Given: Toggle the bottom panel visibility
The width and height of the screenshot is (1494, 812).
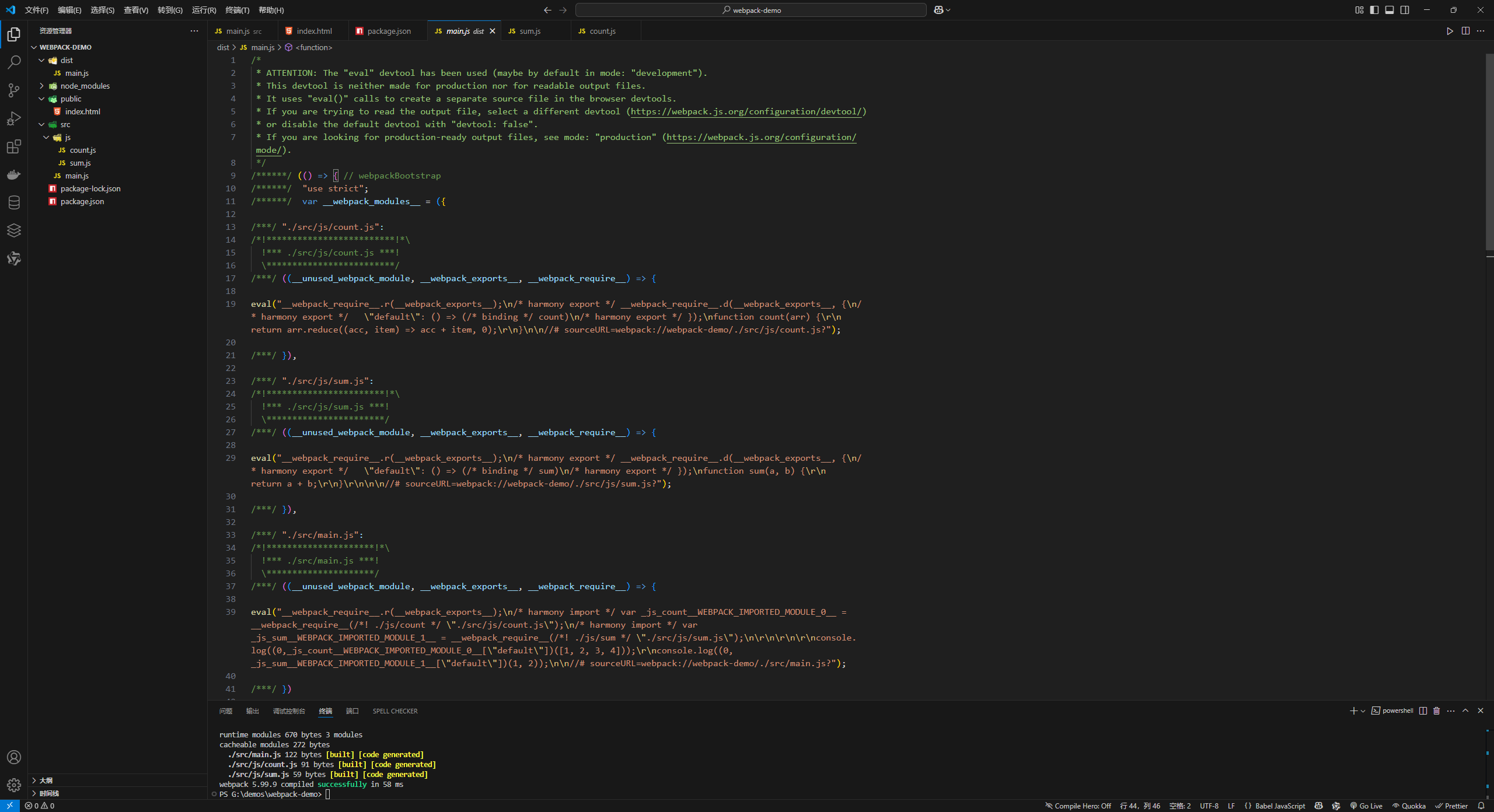Looking at the screenshot, I should pyautogui.click(x=1390, y=10).
